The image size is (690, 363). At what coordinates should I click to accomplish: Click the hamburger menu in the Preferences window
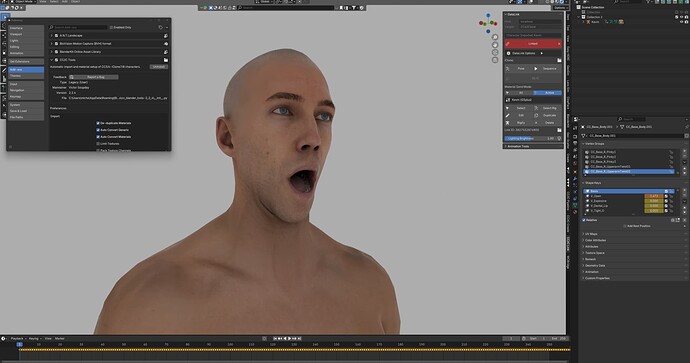(11, 147)
